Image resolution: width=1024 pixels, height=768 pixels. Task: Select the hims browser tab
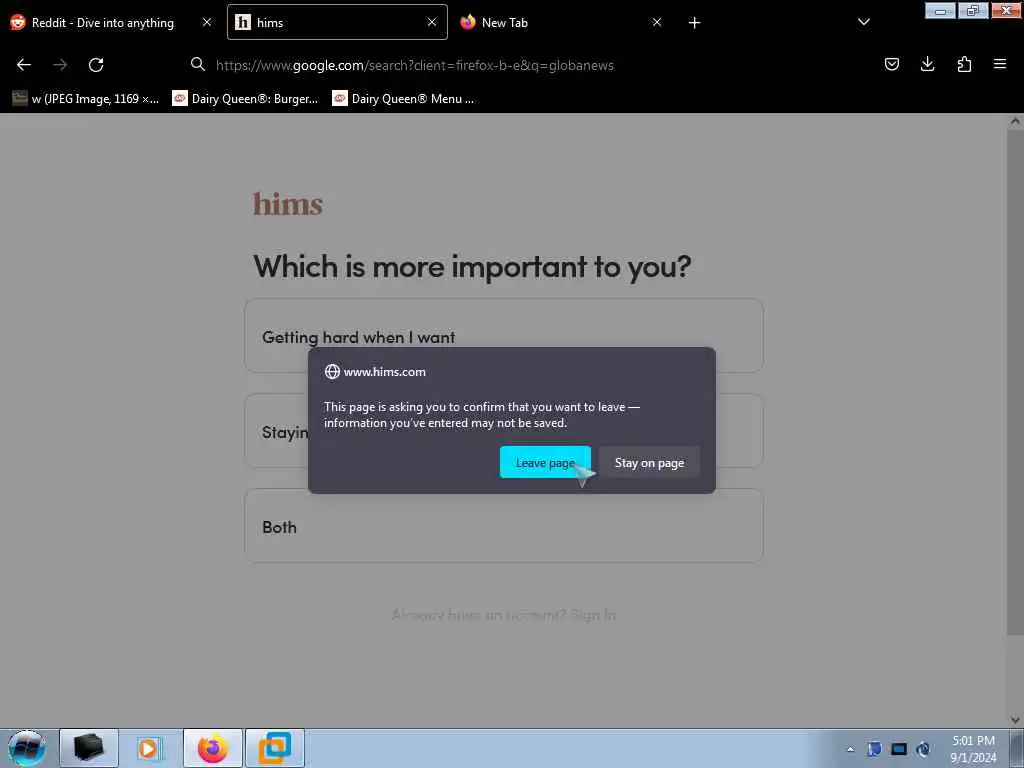[337, 22]
